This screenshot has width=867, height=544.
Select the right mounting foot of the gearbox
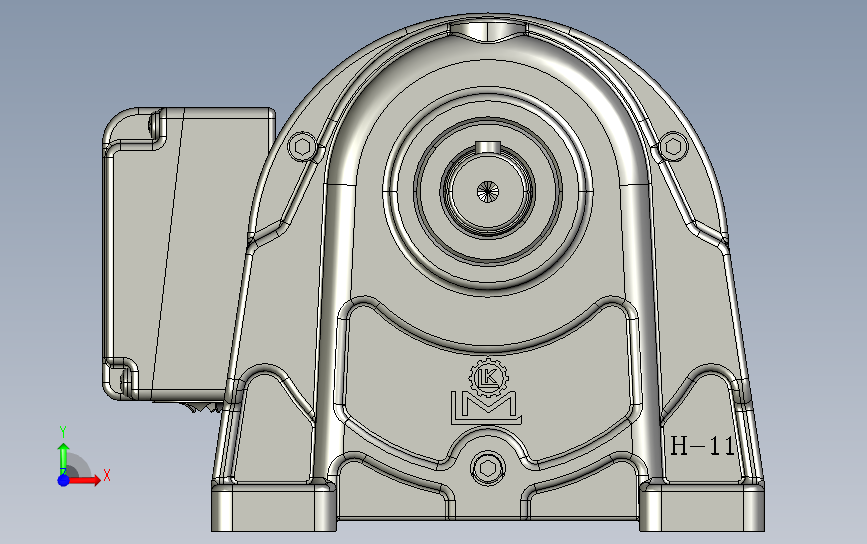[x=702, y=506]
